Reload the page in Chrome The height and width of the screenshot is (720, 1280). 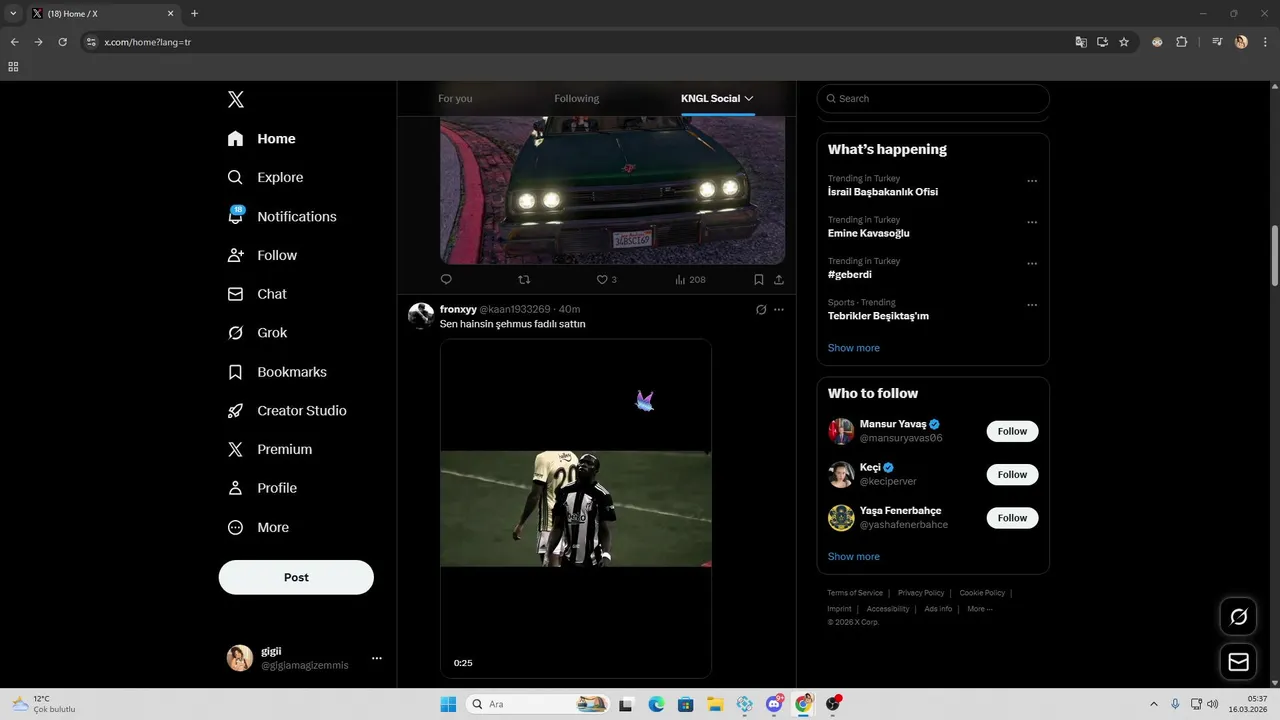[62, 42]
